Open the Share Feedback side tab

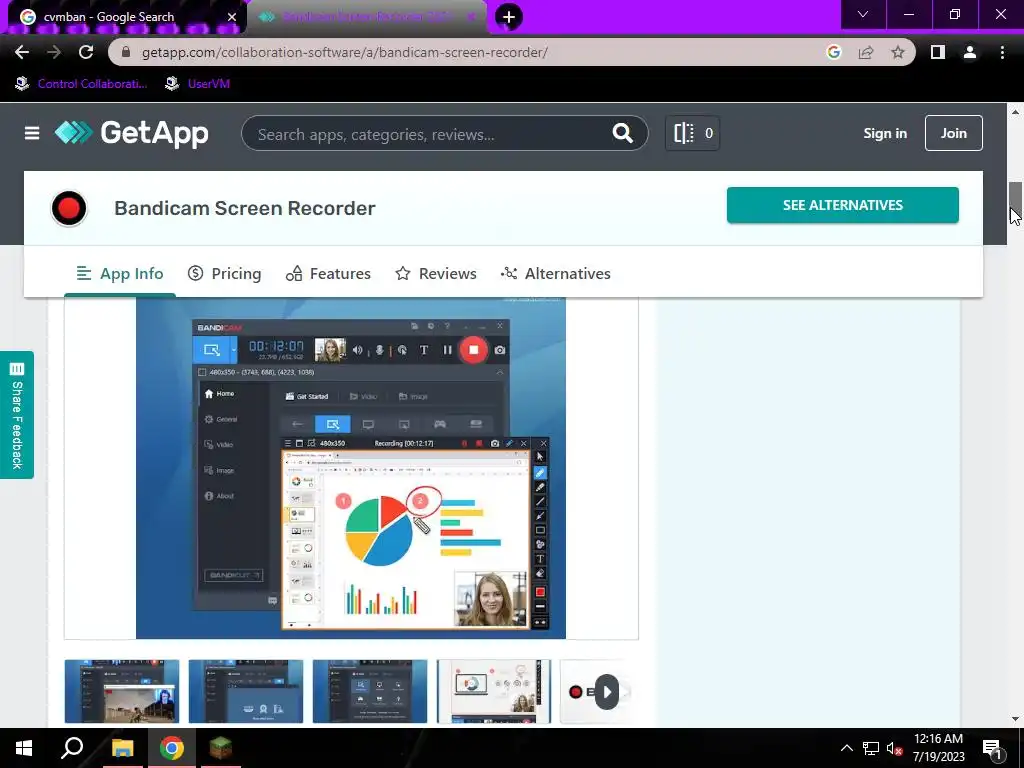click(x=17, y=415)
